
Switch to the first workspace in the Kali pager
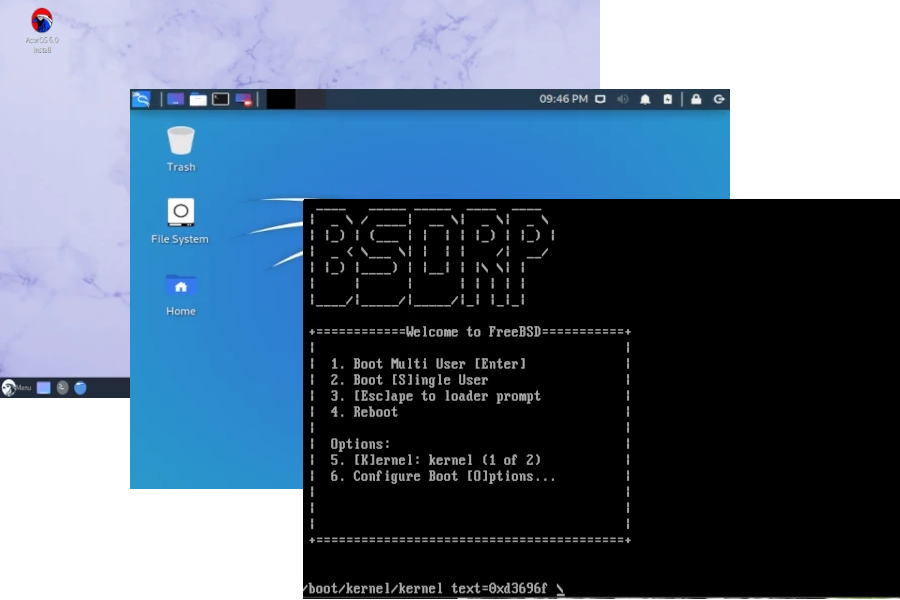(x=281, y=99)
